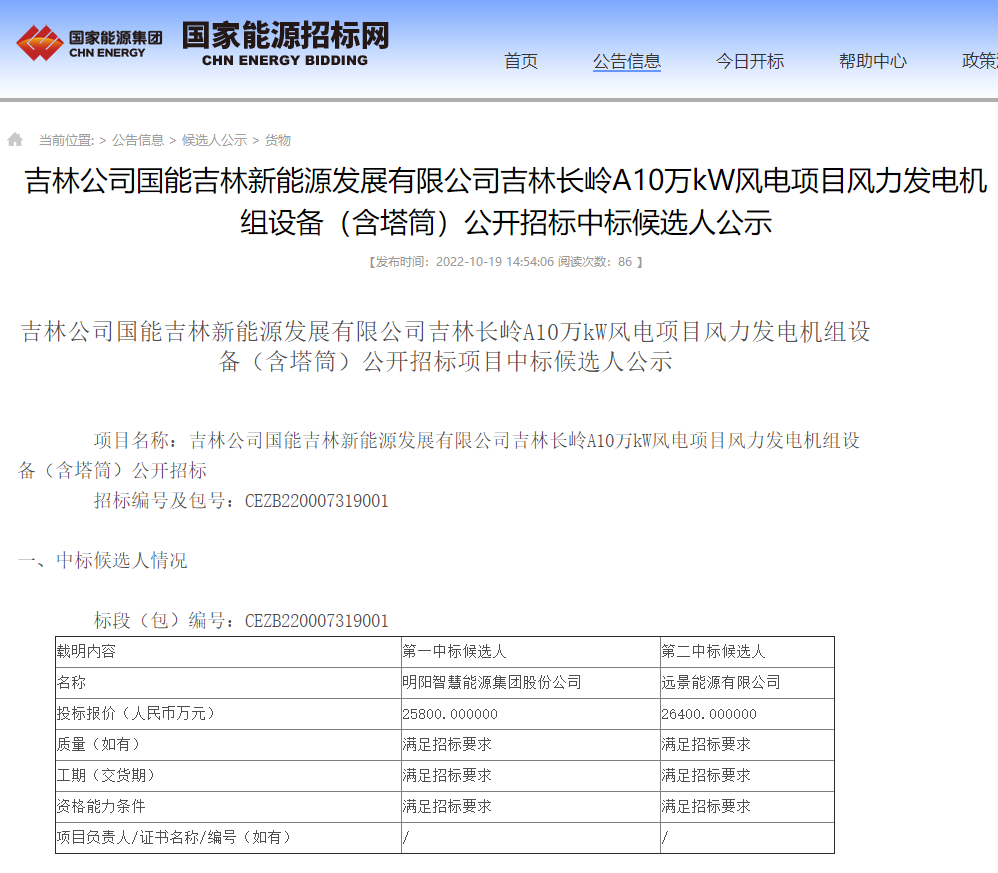
Task: Click the 第二中标候选人 column header
Action: tap(747, 652)
